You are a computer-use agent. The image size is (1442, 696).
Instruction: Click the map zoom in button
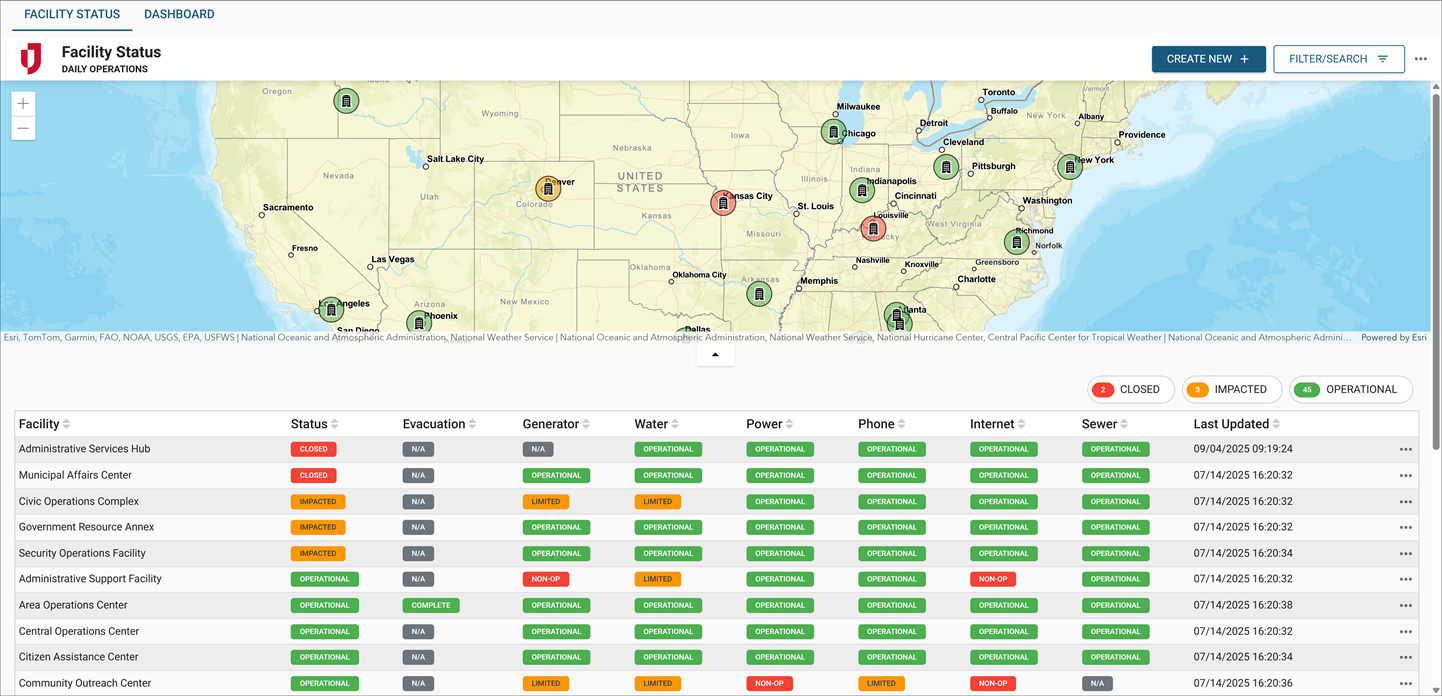tap(22, 102)
